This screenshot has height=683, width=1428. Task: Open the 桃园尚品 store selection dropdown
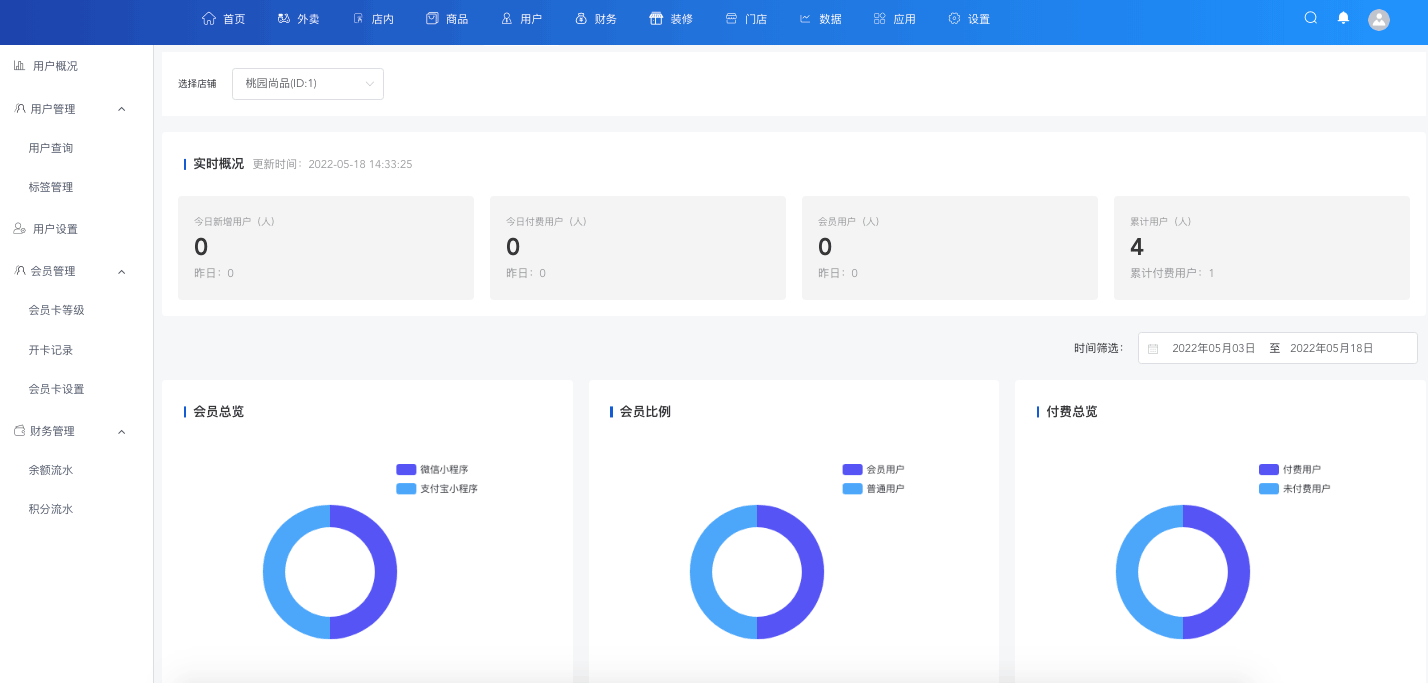308,84
